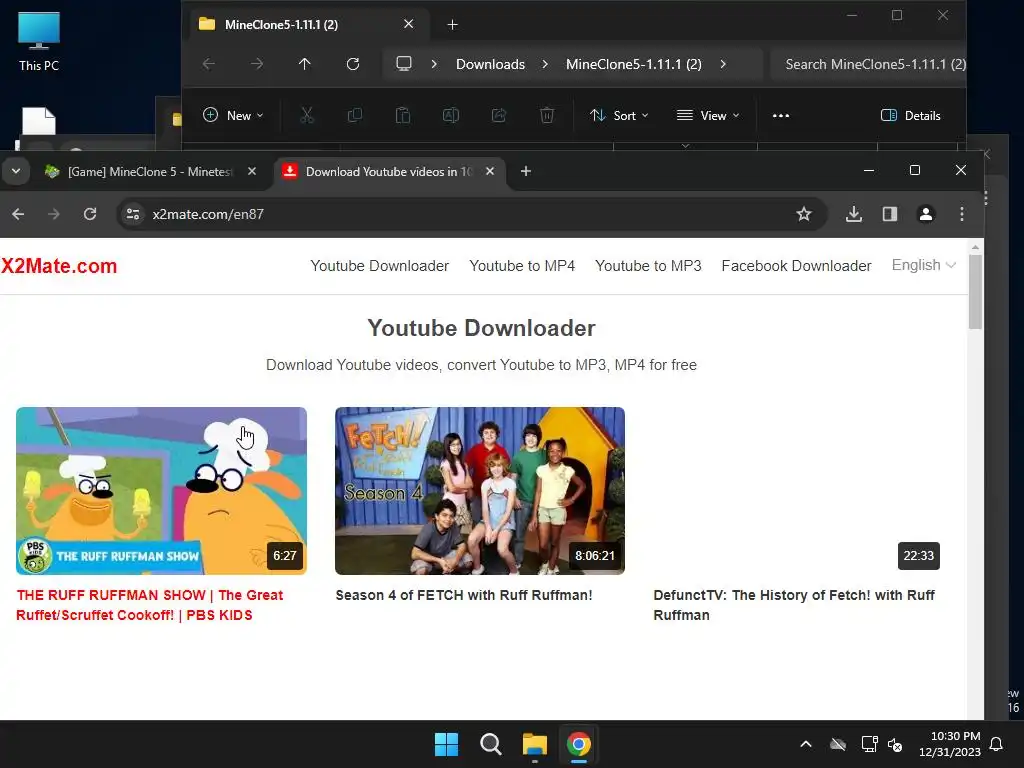This screenshot has width=1024, height=768.
Task: Click the Cut scissors icon in Explorer
Action: [x=307, y=116]
